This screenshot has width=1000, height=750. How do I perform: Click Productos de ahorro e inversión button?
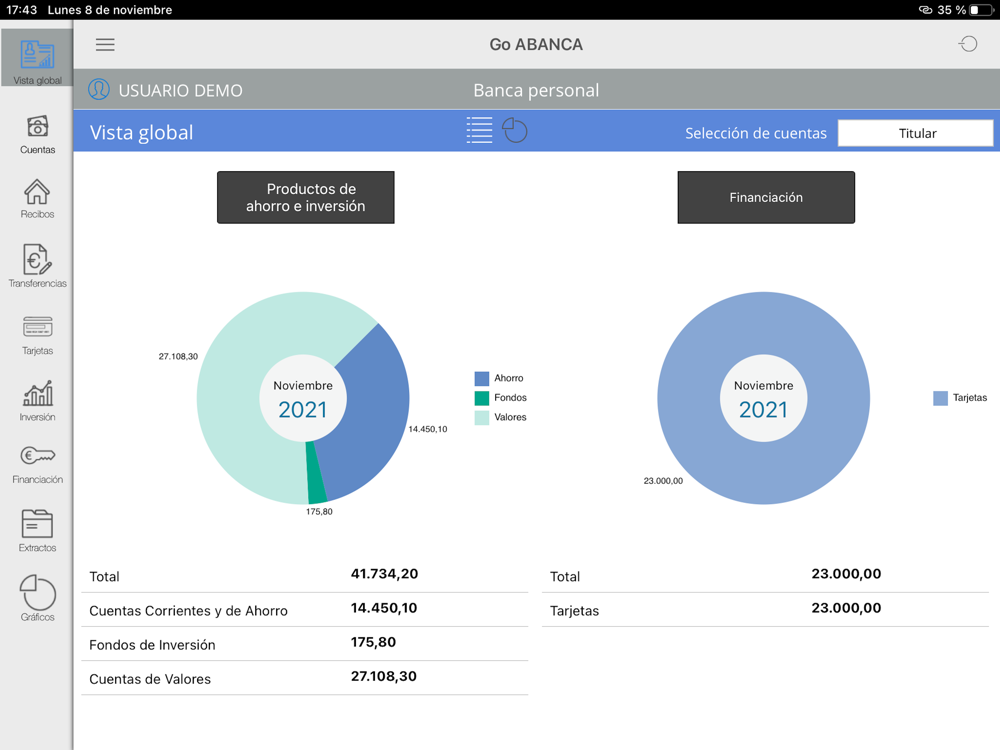point(305,197)
